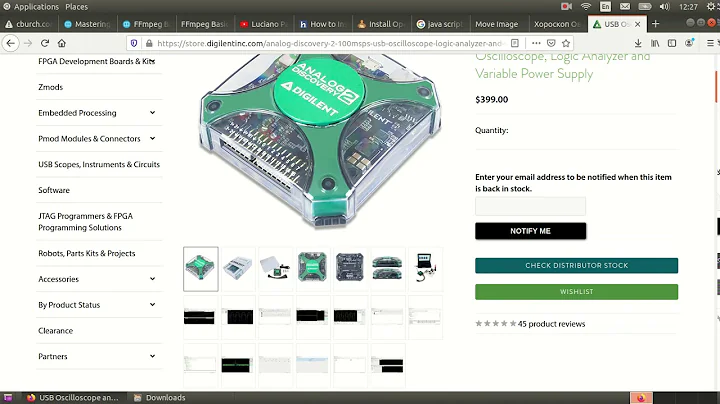Expand the Partners category chevron
This screenshot has width=720, height=404.
(x=152, y=356)
